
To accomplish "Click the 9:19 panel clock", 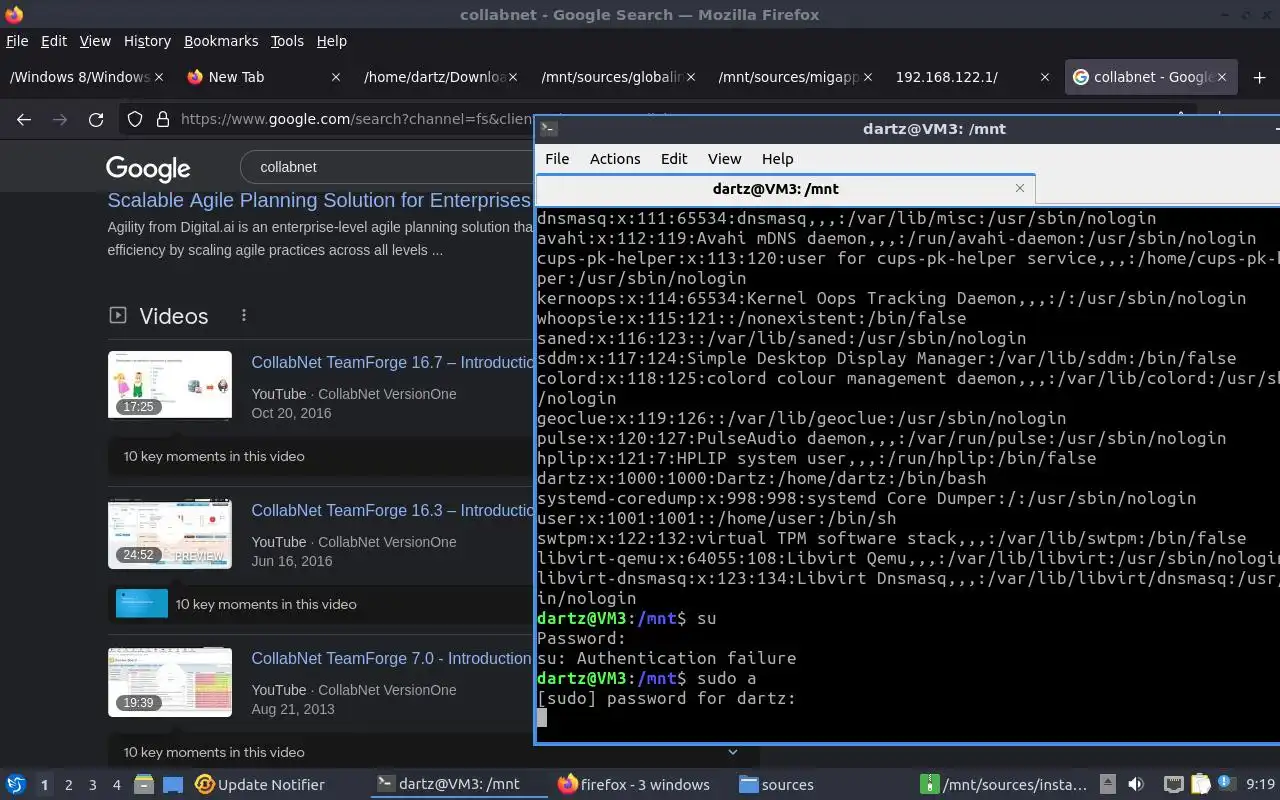I will point(1261,785).
